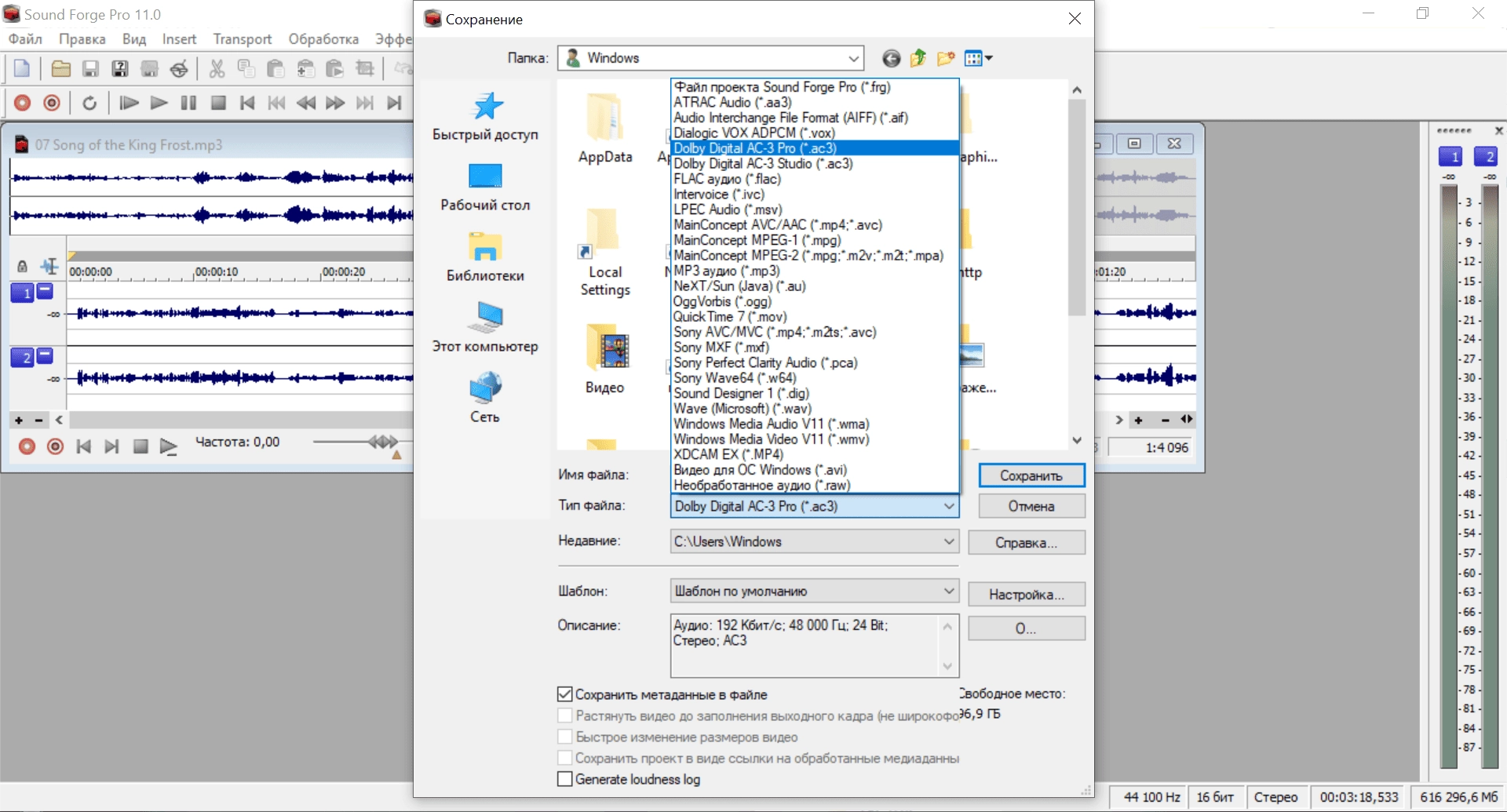Open the Обработка menu
Screen dimensions: 1507x812
pos(323,38)
